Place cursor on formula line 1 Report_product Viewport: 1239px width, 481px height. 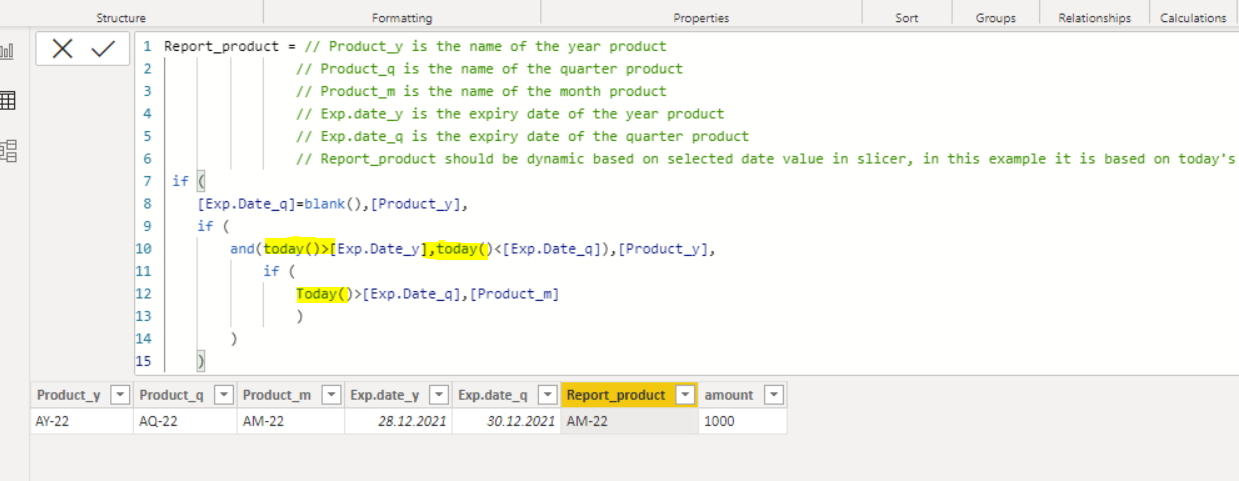point(221,46)
